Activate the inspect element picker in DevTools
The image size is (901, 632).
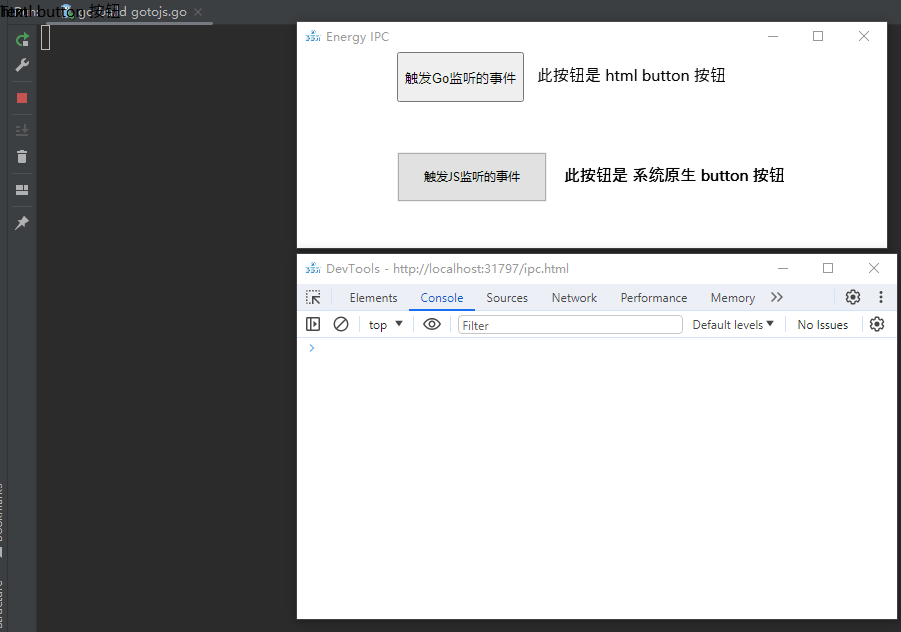pyautogui.click(x=313, y=297)
